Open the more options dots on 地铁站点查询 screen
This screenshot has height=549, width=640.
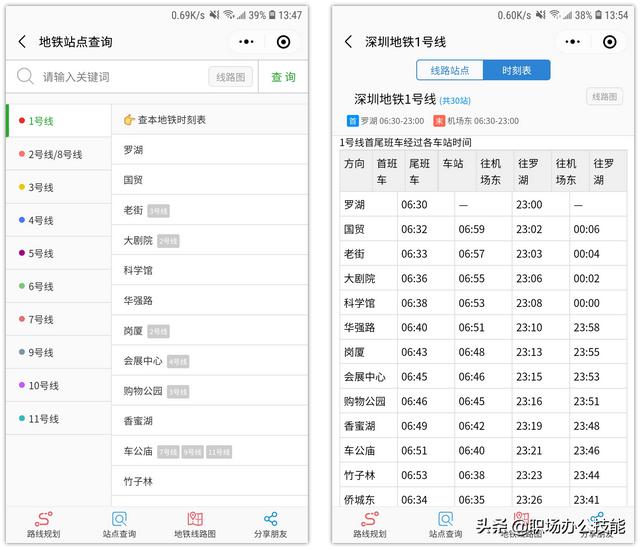(246, 42)
